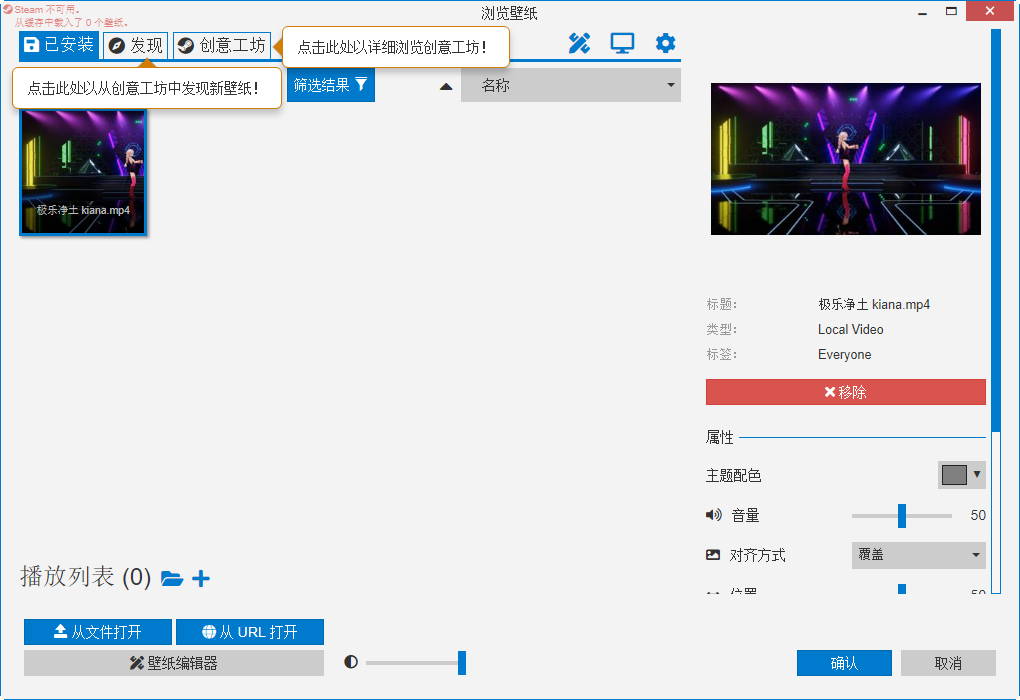Viewport: 1020px width, 700px height.
Task: Maximize the 浏览壁纸 window
Action: (951, 12)
